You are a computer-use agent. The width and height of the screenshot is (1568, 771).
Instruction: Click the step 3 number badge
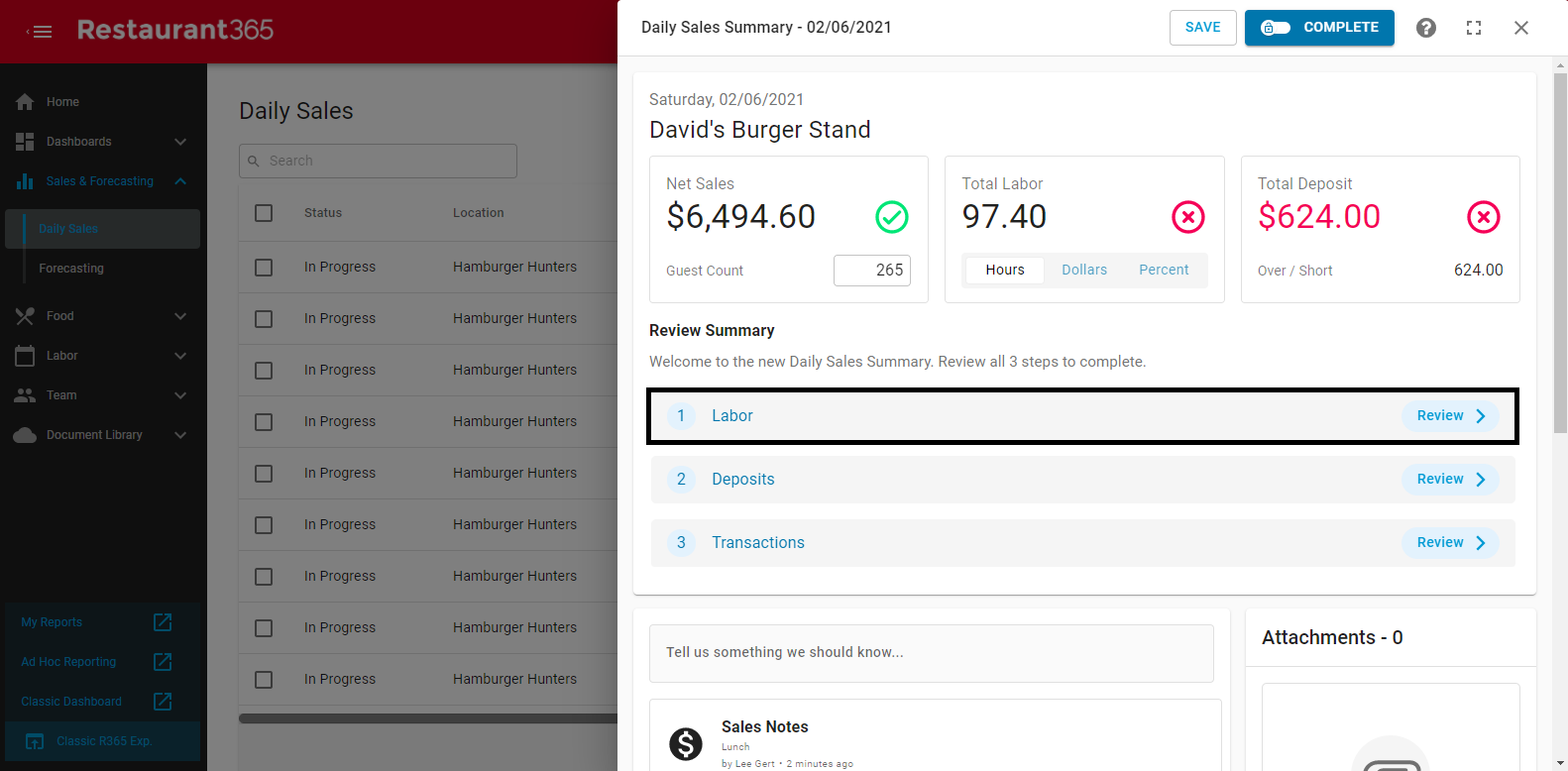pyautogui.click(x=681, y=543)
